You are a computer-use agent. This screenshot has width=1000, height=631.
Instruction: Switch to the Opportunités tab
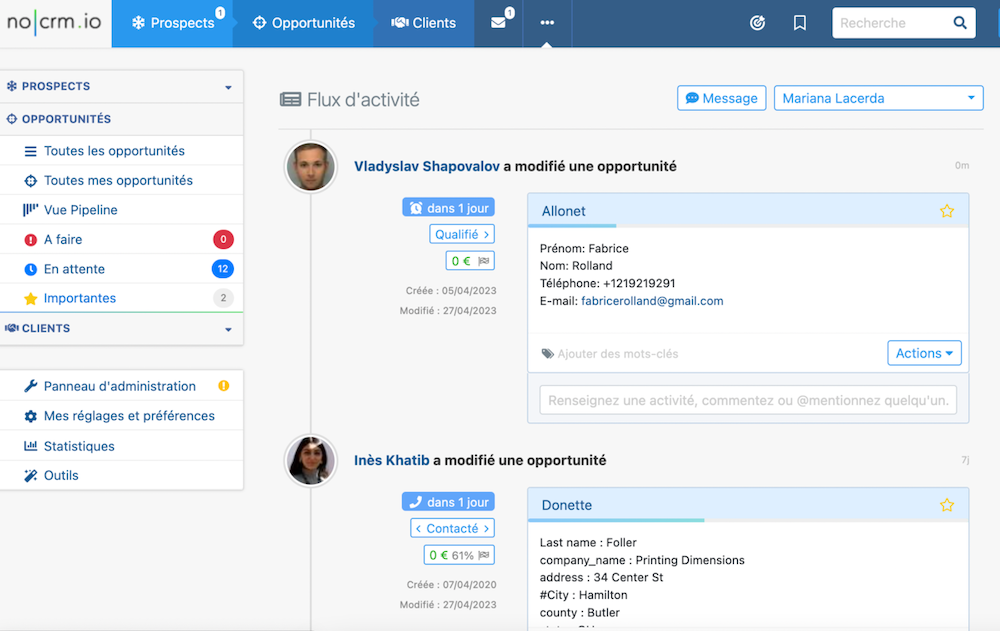304,23
